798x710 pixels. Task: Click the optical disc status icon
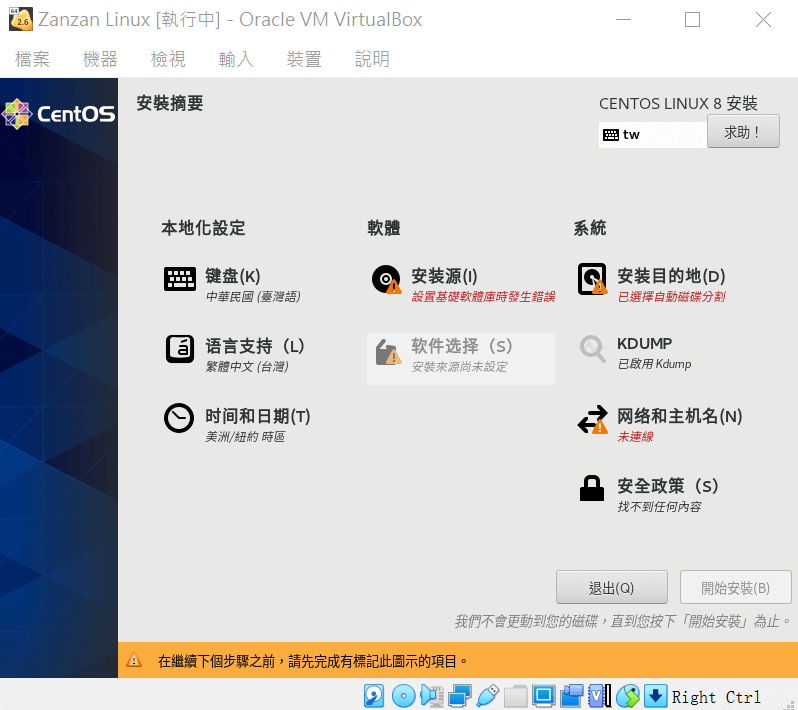(x=404, y=696)
